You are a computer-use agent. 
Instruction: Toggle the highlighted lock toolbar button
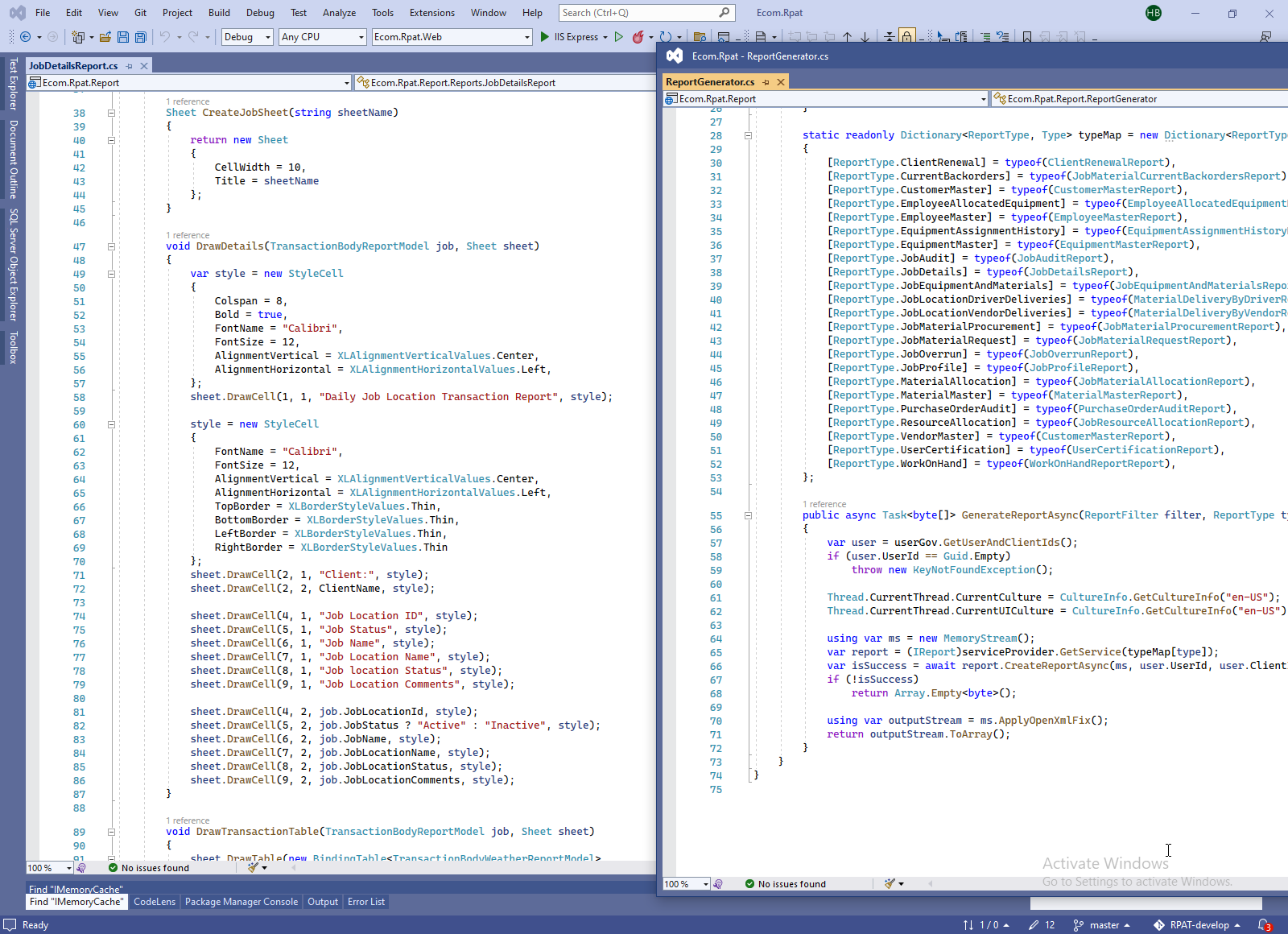pyautogui.click(x=907, y=37)
